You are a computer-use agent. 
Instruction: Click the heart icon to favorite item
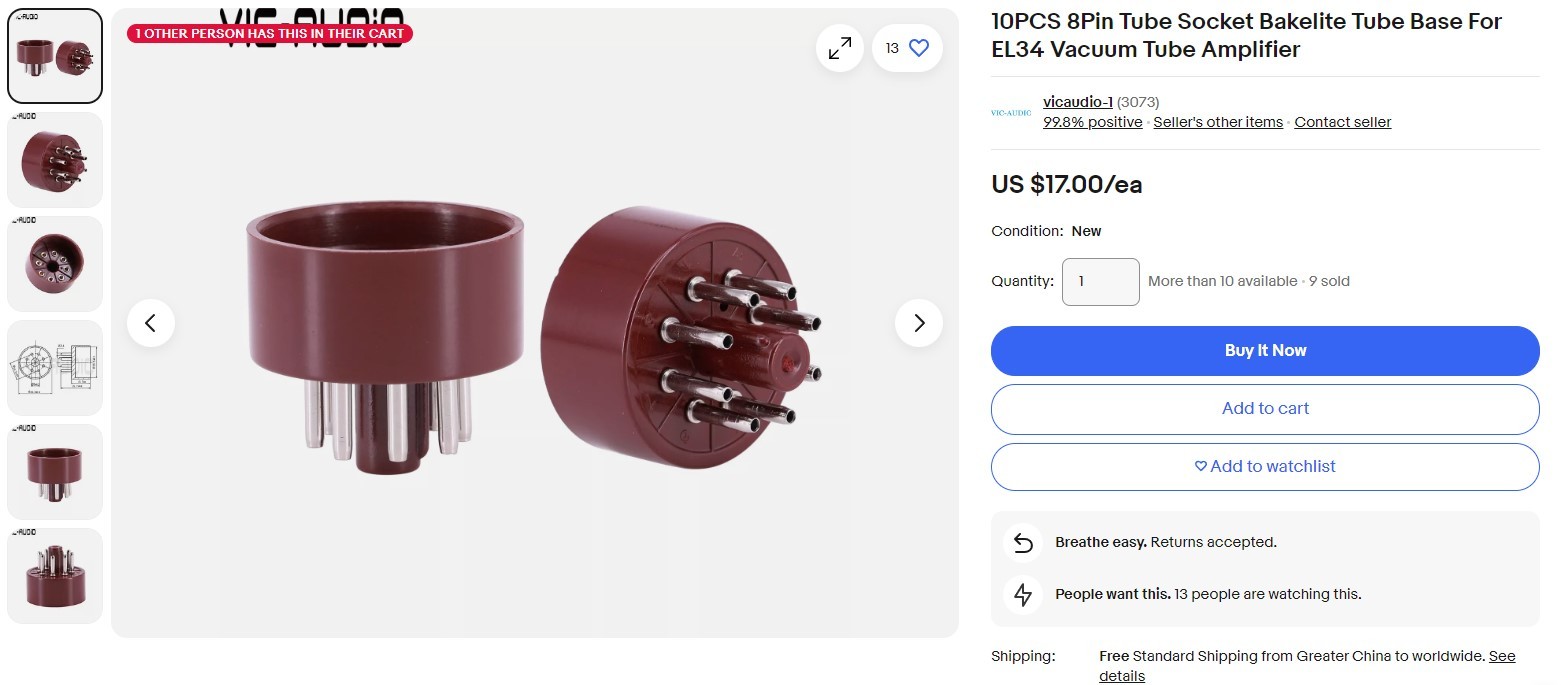[919, 48]
